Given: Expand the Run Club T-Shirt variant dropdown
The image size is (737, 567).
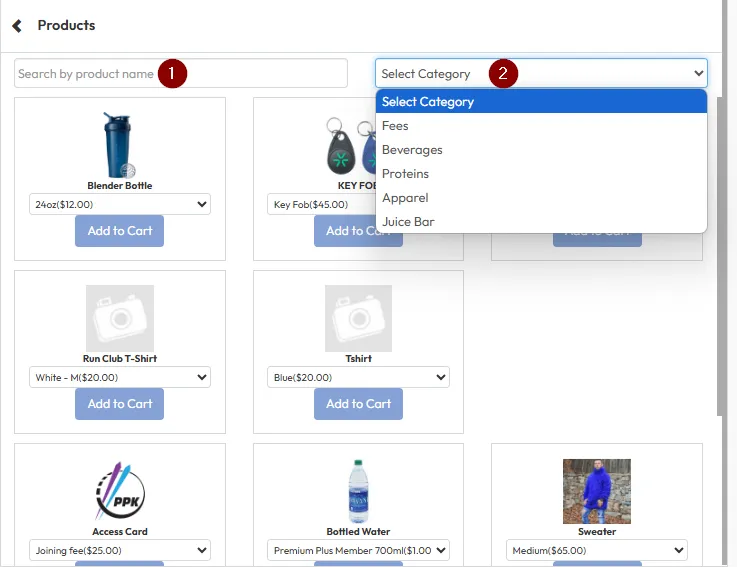Looking at the screenshot, I should pyautogui.click(x=120, y=378).
